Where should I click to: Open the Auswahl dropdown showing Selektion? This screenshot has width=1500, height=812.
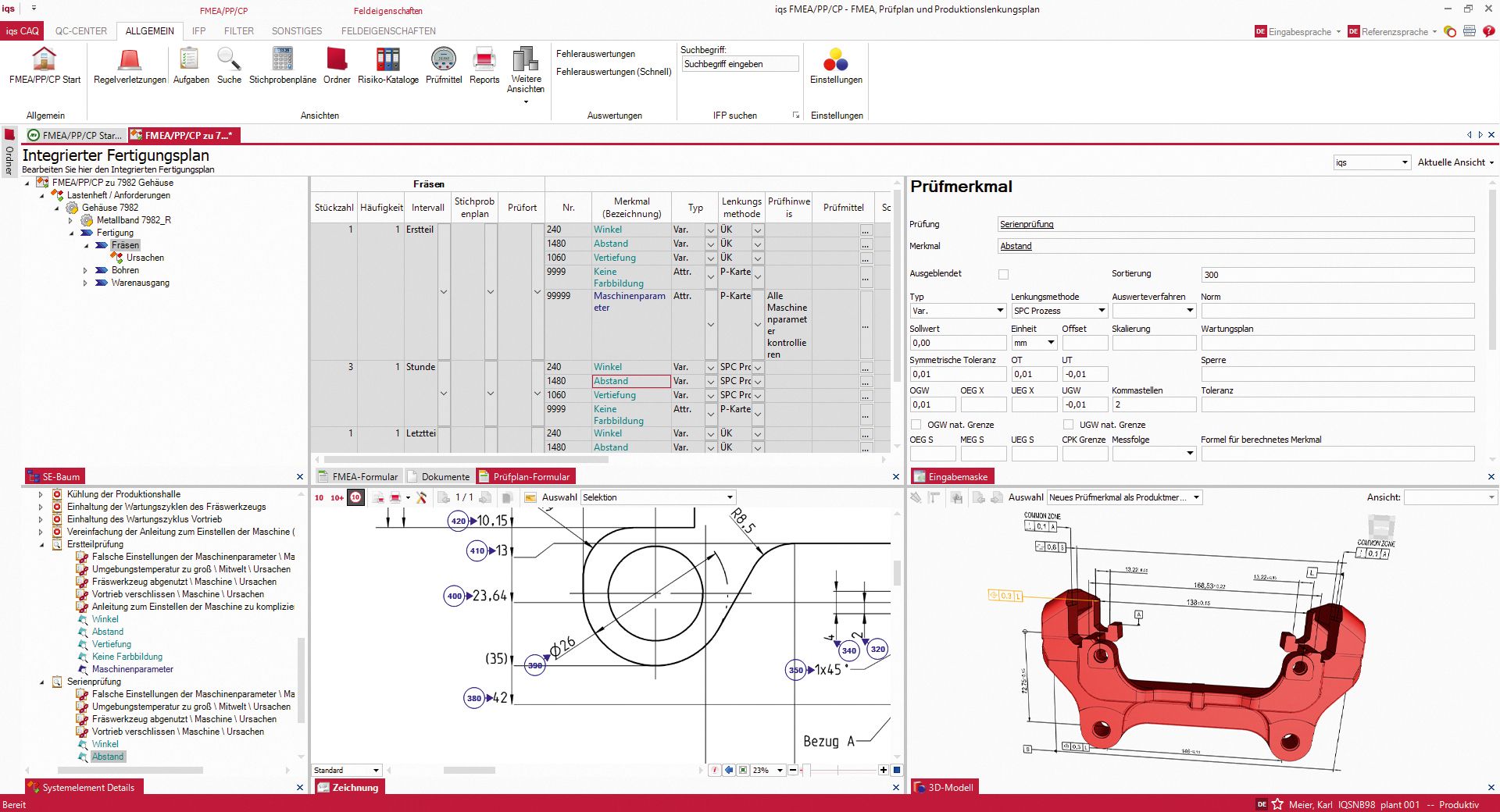(728, 497)
